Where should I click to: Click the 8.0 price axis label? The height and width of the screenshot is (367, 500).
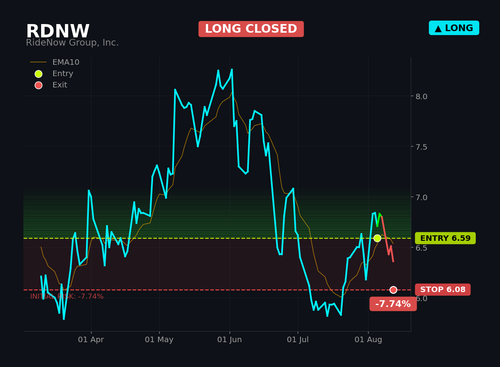coord(421,96)
